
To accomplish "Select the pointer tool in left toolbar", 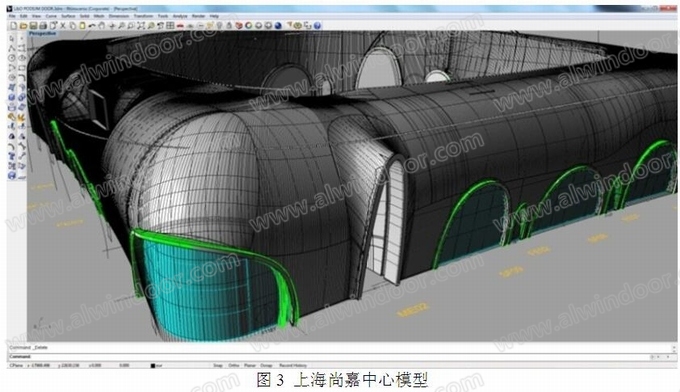I will coord(12,39).
